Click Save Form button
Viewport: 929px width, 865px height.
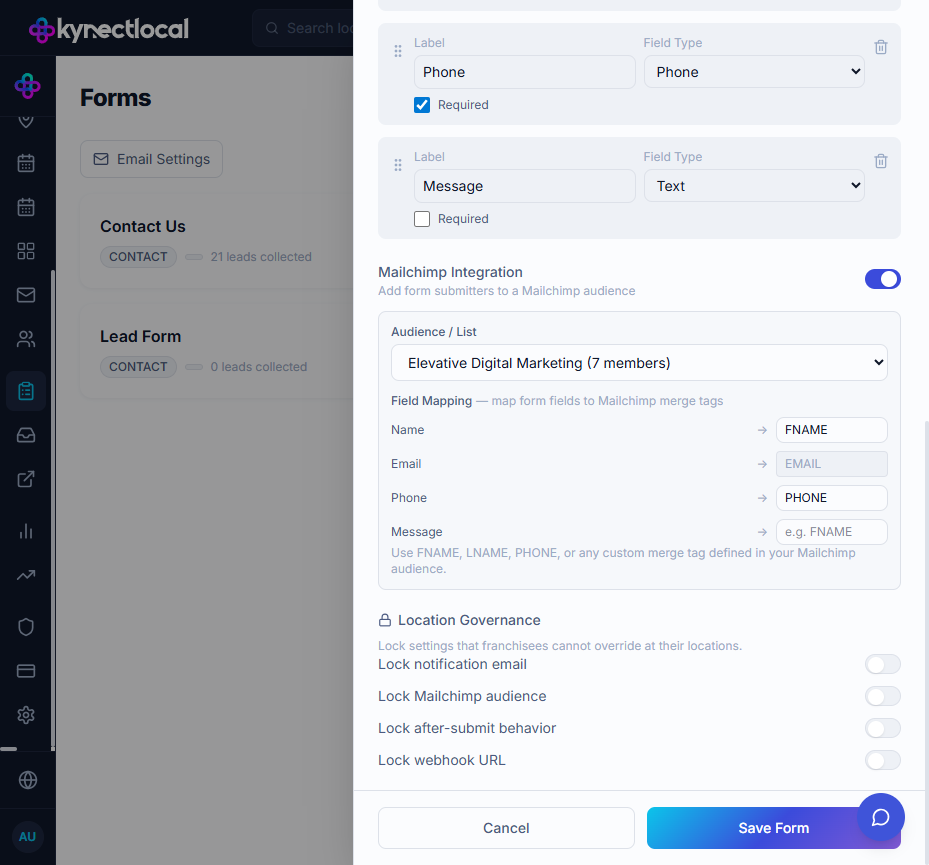click(x=773, y=828)
